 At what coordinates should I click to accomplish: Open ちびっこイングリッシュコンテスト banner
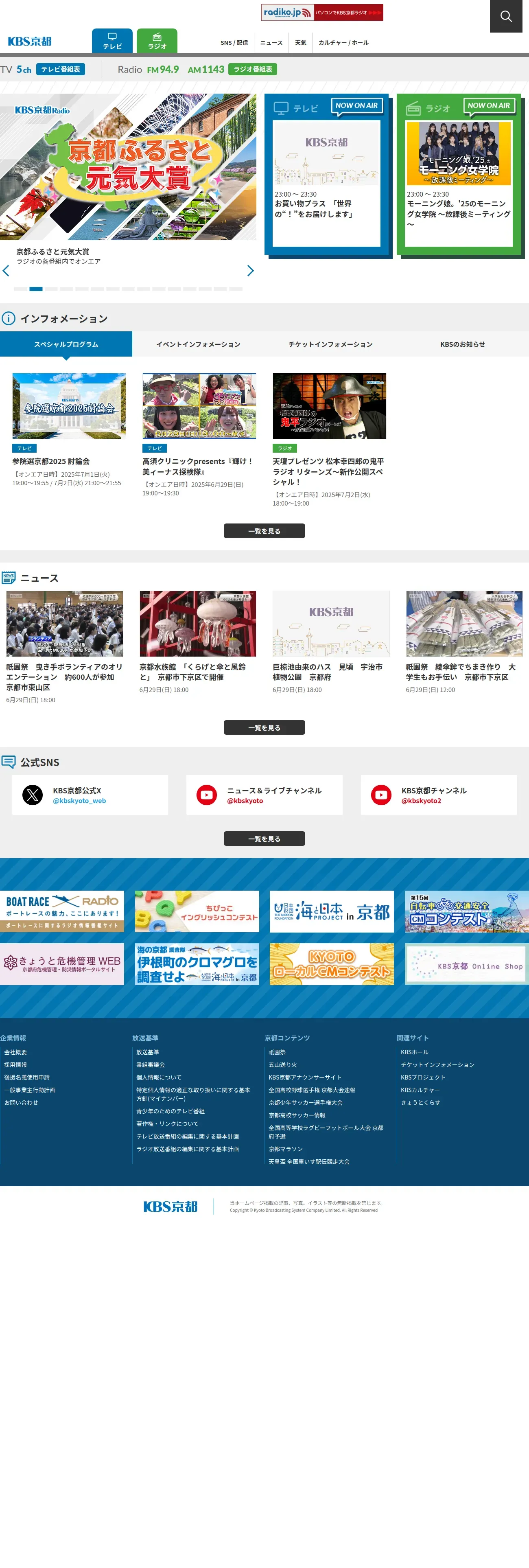(197, 911)
